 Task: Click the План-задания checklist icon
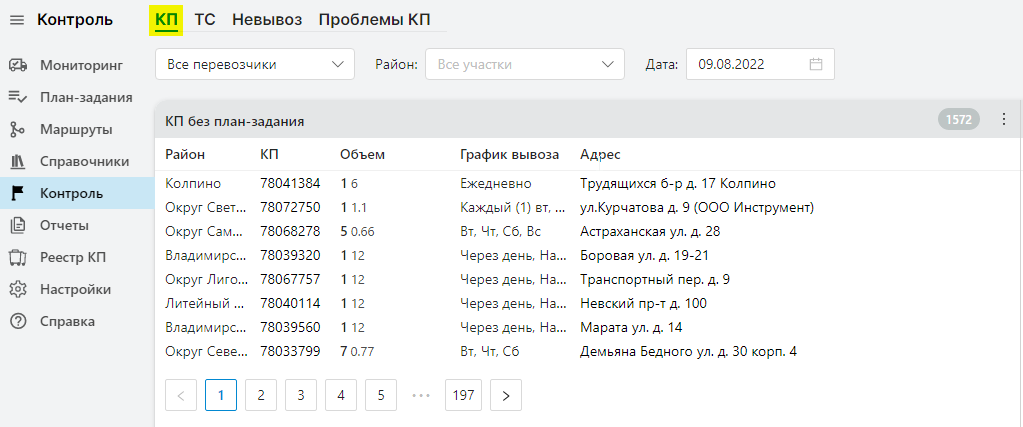17,97
